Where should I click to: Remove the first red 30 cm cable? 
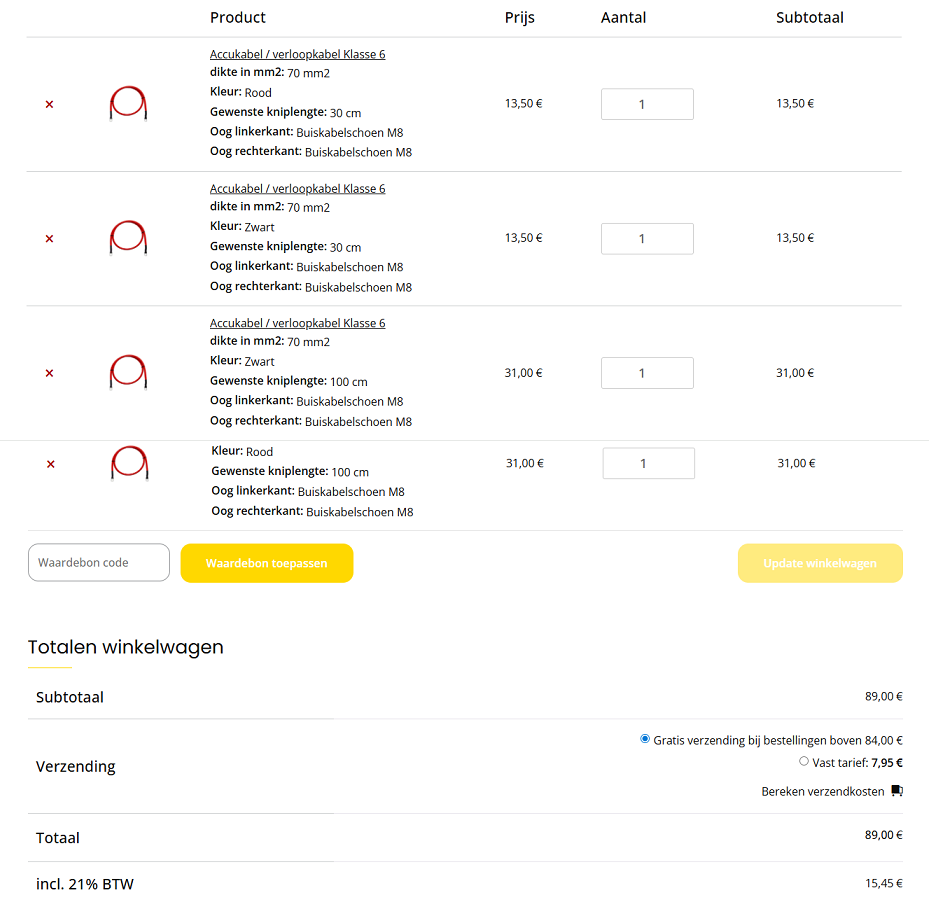[49, 104]
